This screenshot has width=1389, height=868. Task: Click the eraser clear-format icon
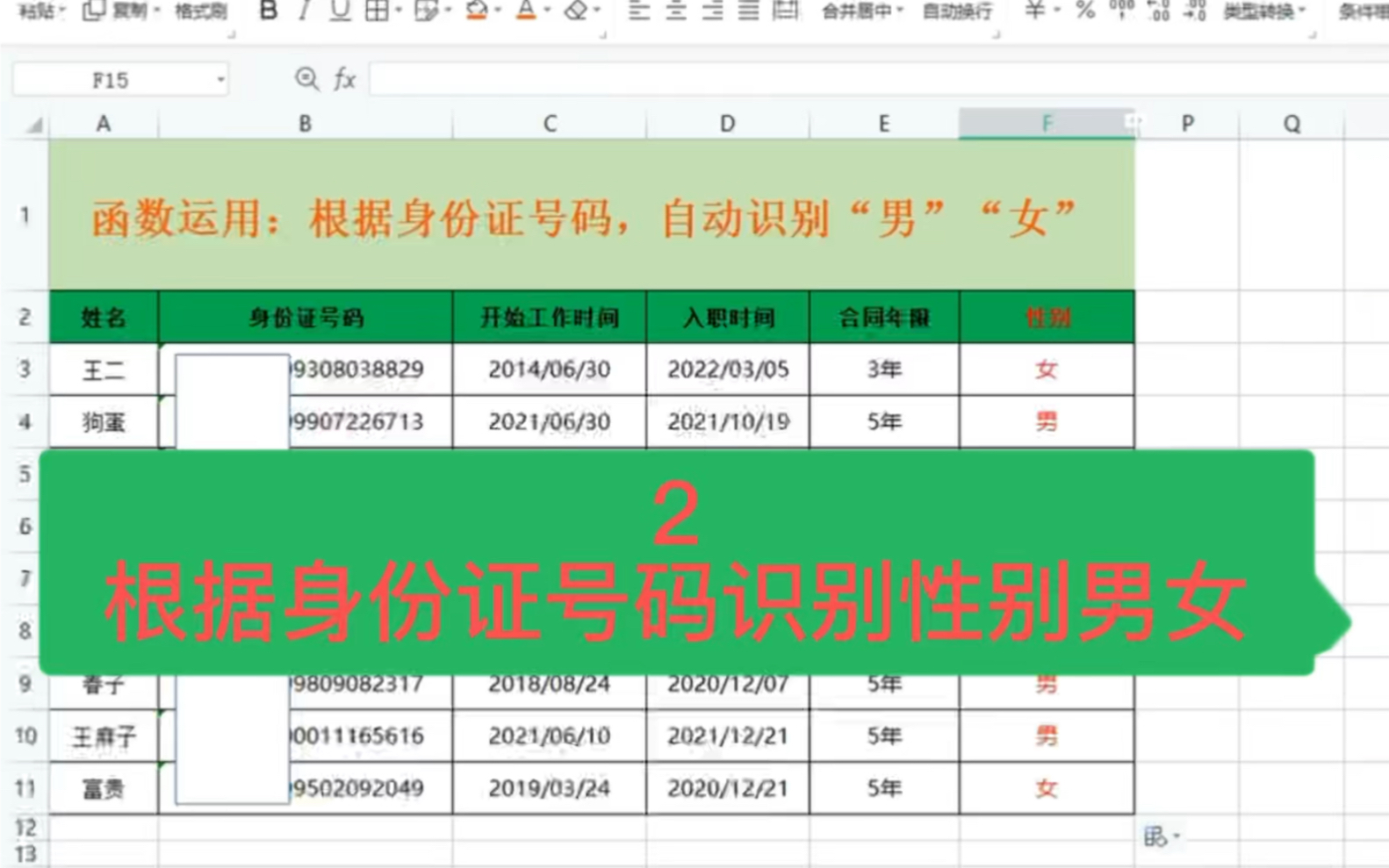coord(576,11)
